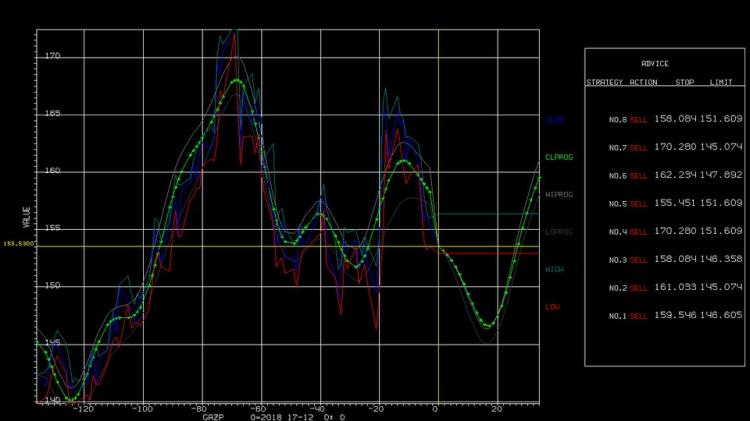Click the GAZP ticker label below chart
The height and width of the screenshot is (421, 750).
[213, 417]
